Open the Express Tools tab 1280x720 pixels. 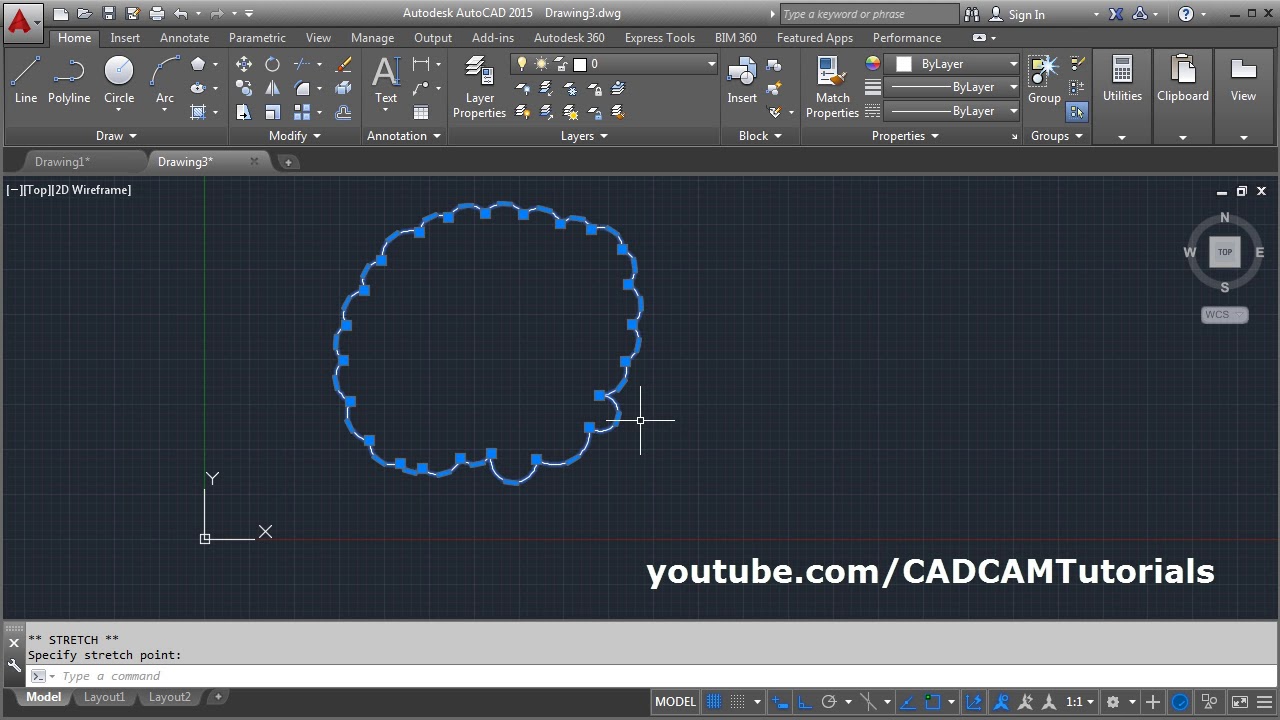pos(660,38)
